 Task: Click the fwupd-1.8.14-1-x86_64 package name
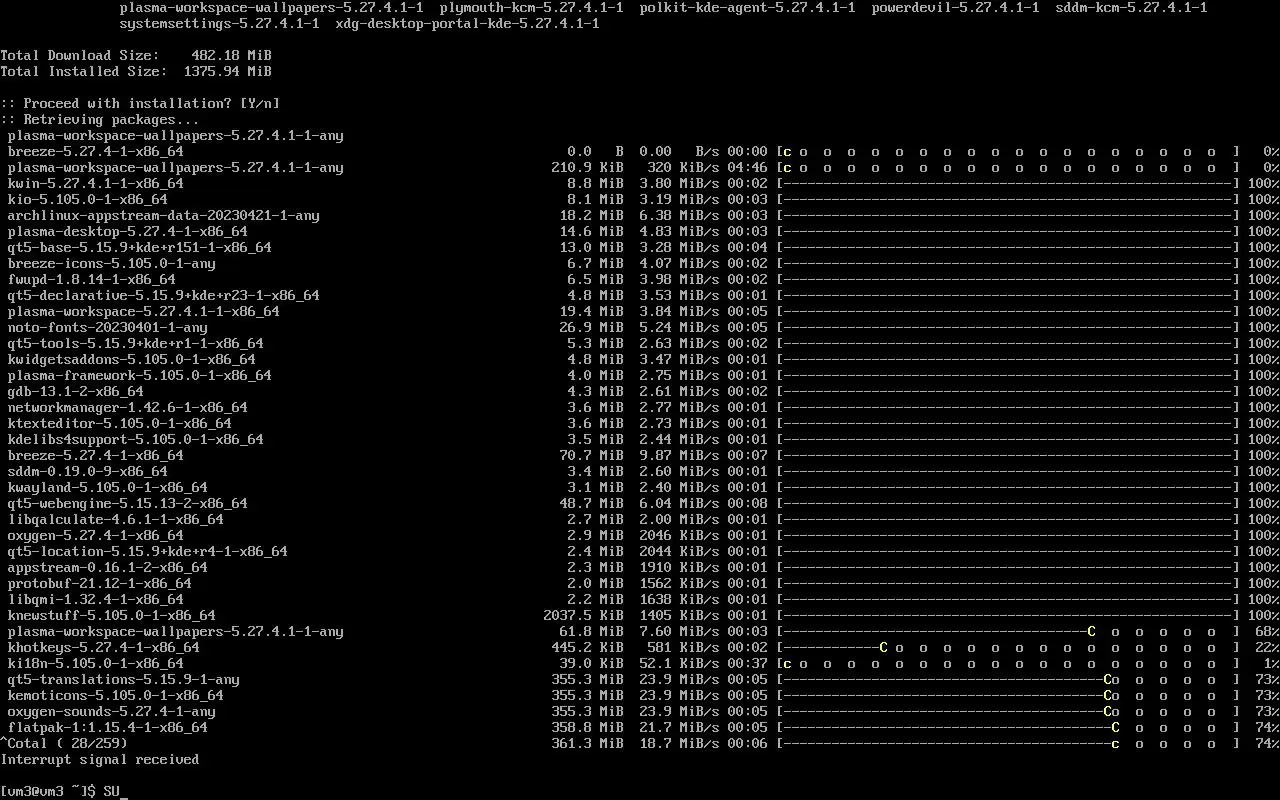click(92, 280)
